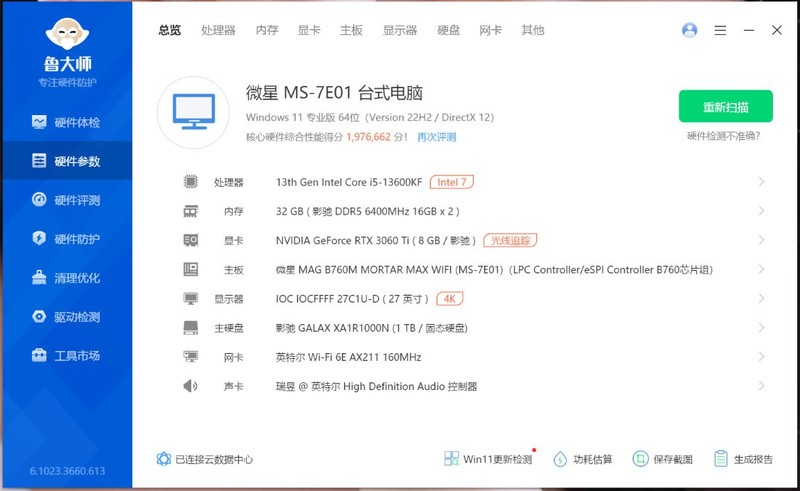800x491 pixels.
Task: Expand the 网卡 row chevron
Action: tap(761, 356)
